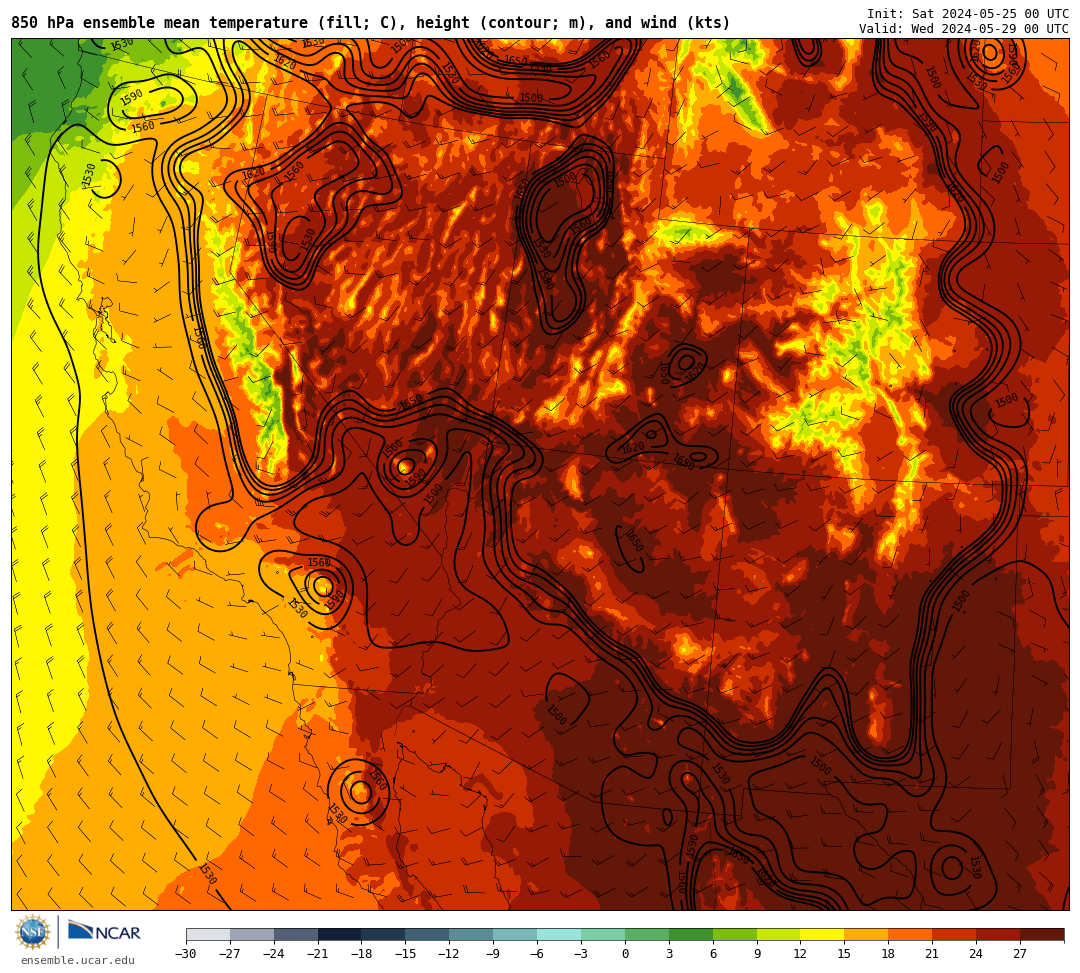The image size is (1080, 973).
Task: Pick the green 0 to 3 colorbar swatch
Action: (x=647, y=934)
